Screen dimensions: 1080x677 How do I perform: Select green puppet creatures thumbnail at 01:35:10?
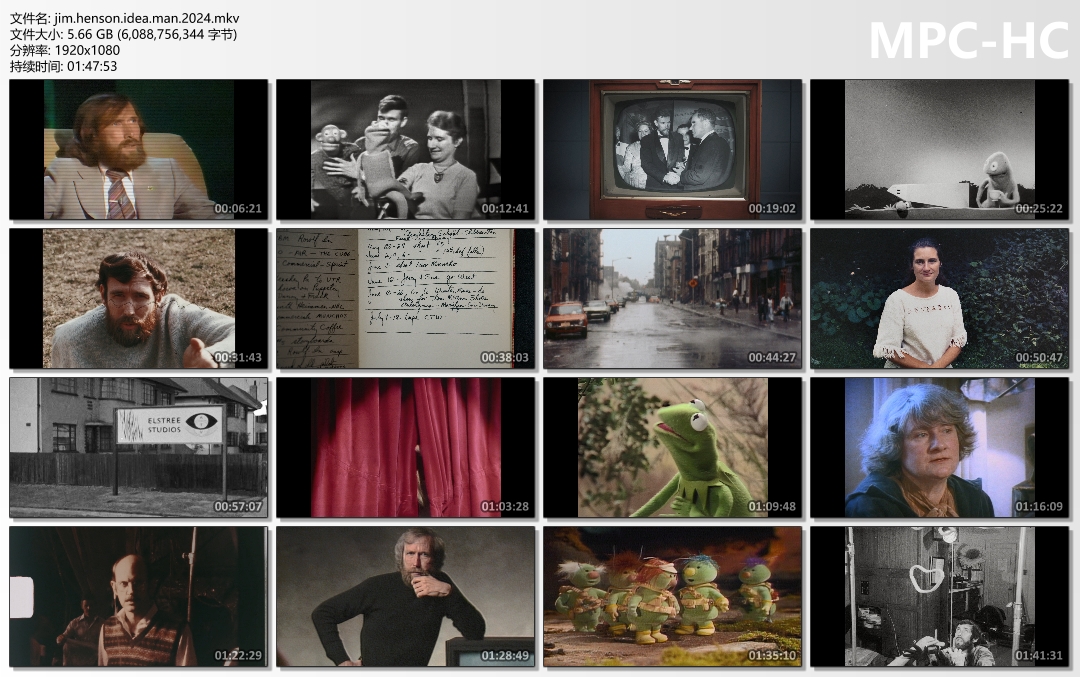pos(672,596)
